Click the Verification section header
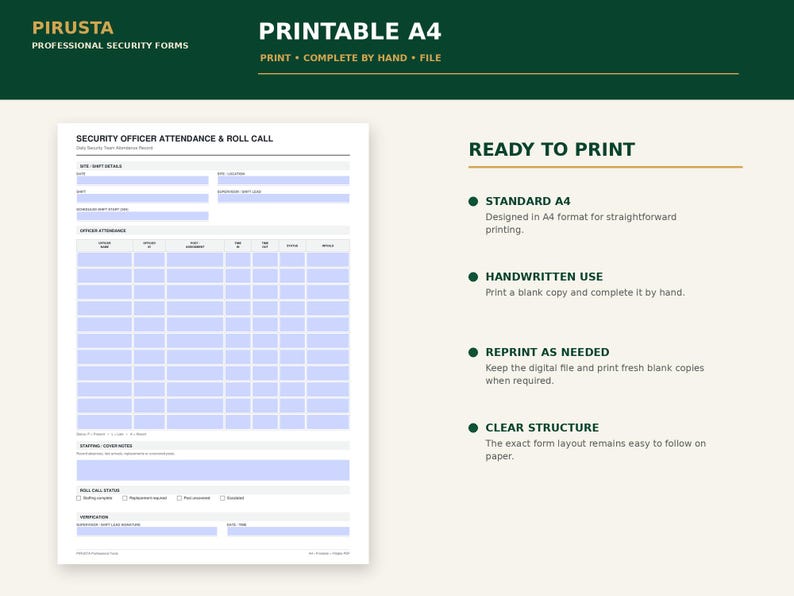This screenshot has height=596, width=794. click(x=213, y=517)
